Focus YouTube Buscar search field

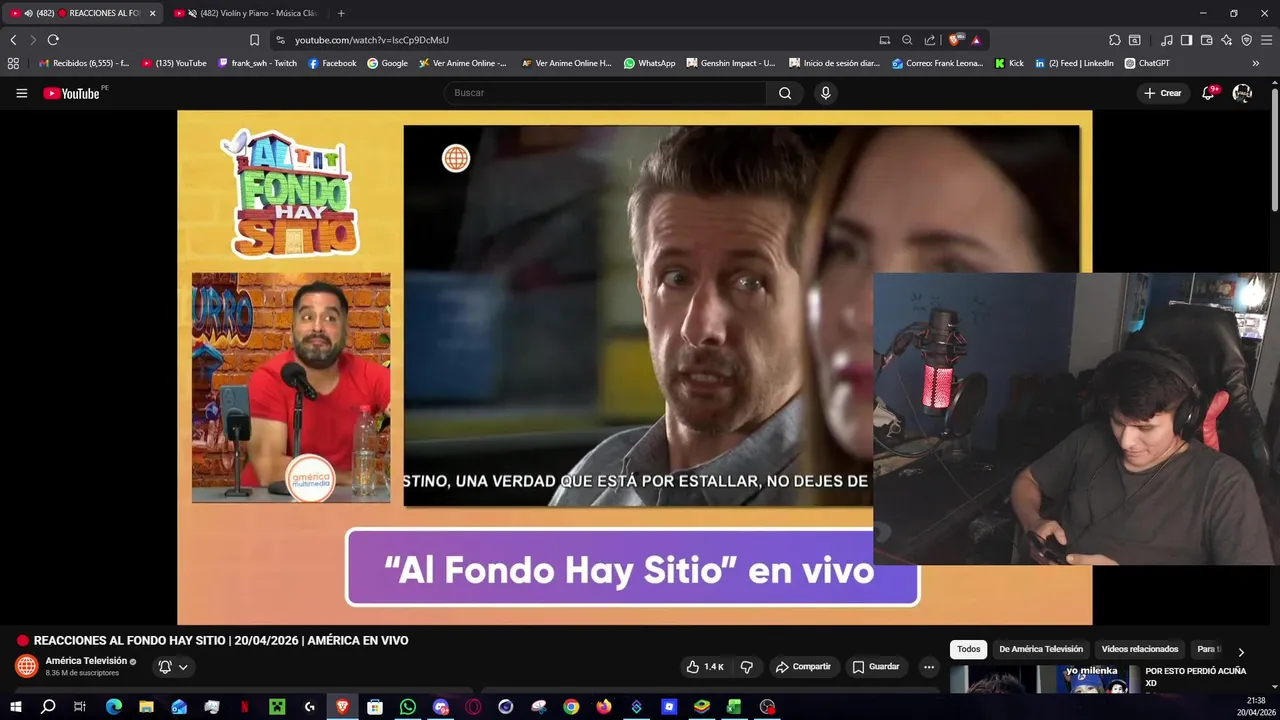click(x=605, y=93)
